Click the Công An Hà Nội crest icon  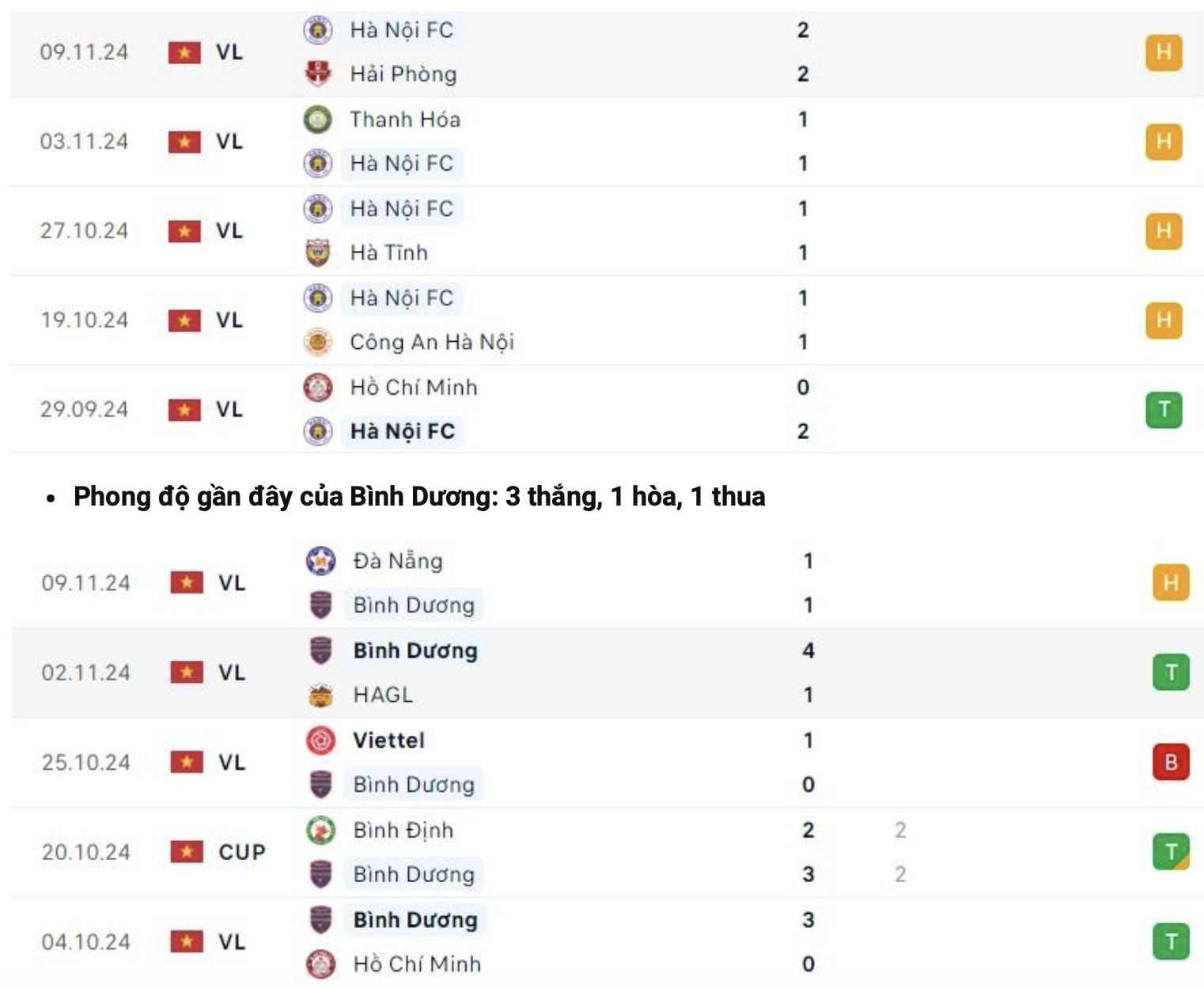[318, 342]
